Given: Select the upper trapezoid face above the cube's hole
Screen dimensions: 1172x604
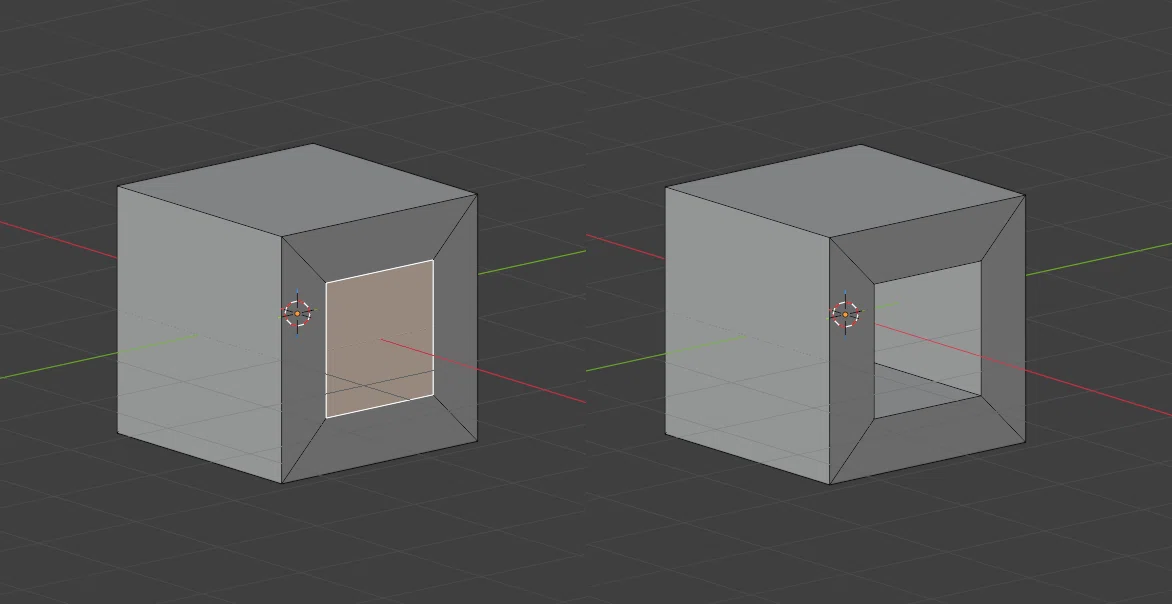Looking at the screenshot, I should (x=928, y=241).
